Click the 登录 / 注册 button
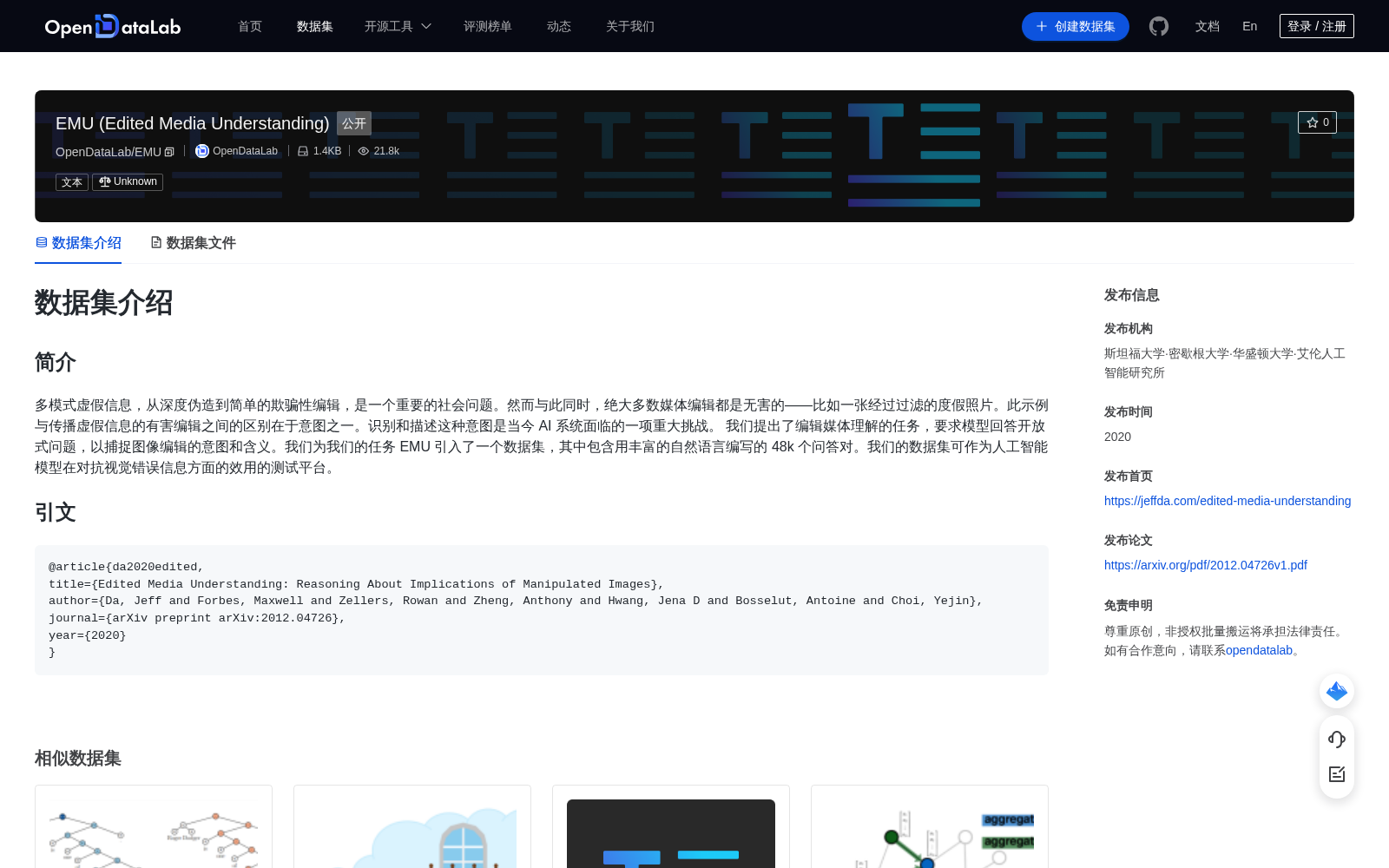This screenshot has height=868, width=1389. pos(1317,26)
